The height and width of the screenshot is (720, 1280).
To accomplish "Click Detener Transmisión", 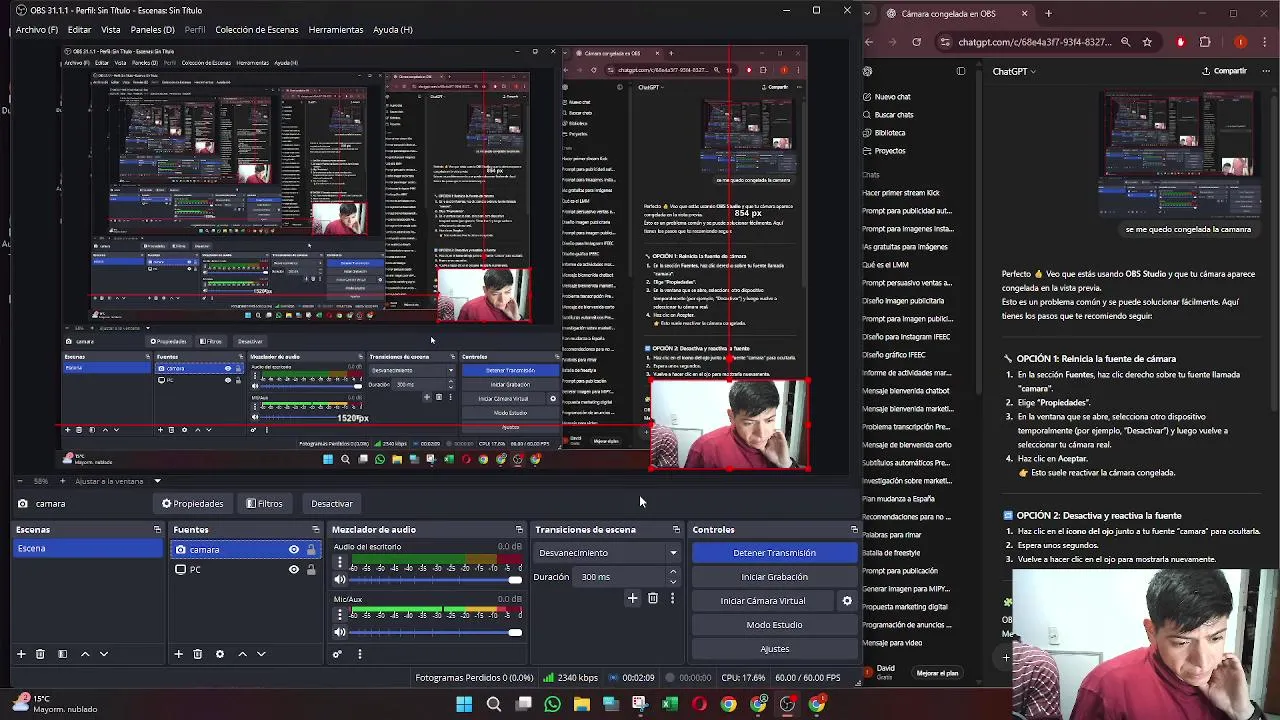I will (x=774, y=552).
